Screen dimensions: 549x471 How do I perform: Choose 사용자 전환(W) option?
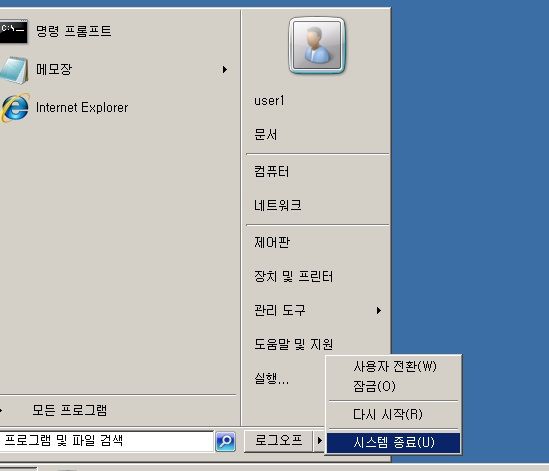(393, 367)
